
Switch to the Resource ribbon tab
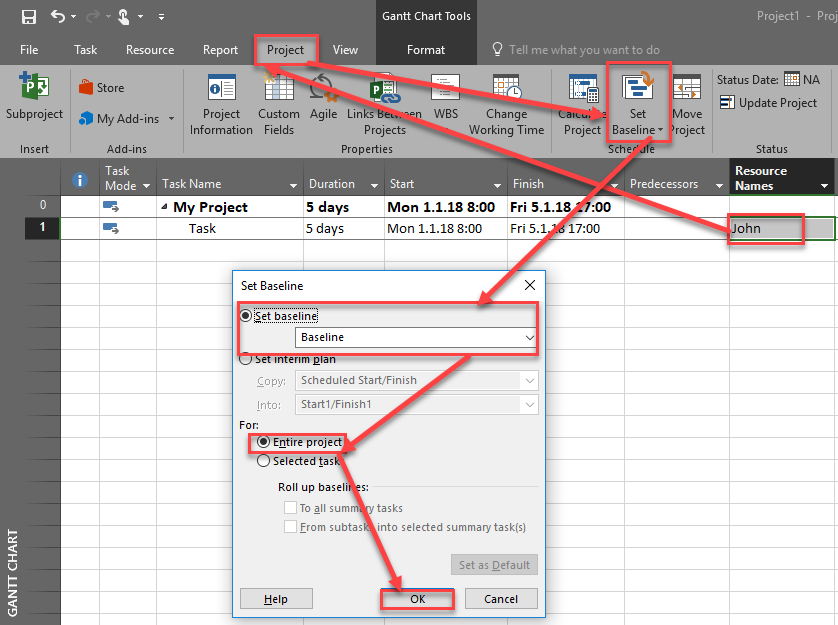tap(150, 50)
